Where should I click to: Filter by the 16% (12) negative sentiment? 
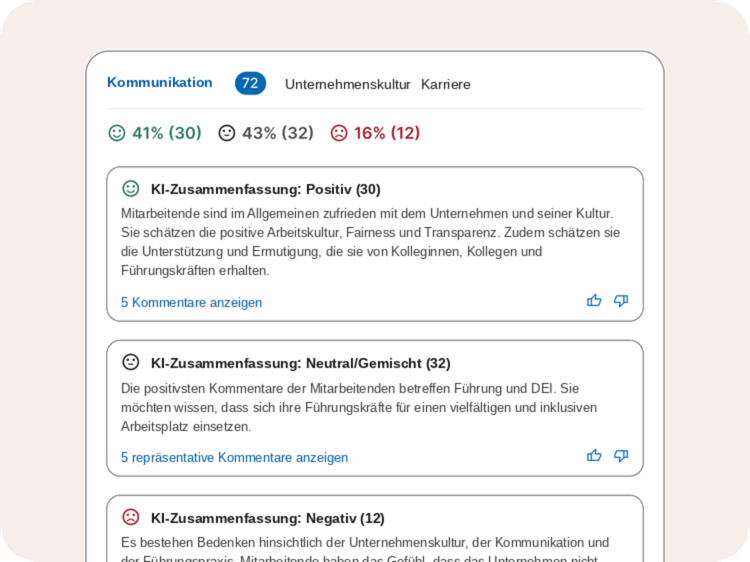(x=375, y=133)
